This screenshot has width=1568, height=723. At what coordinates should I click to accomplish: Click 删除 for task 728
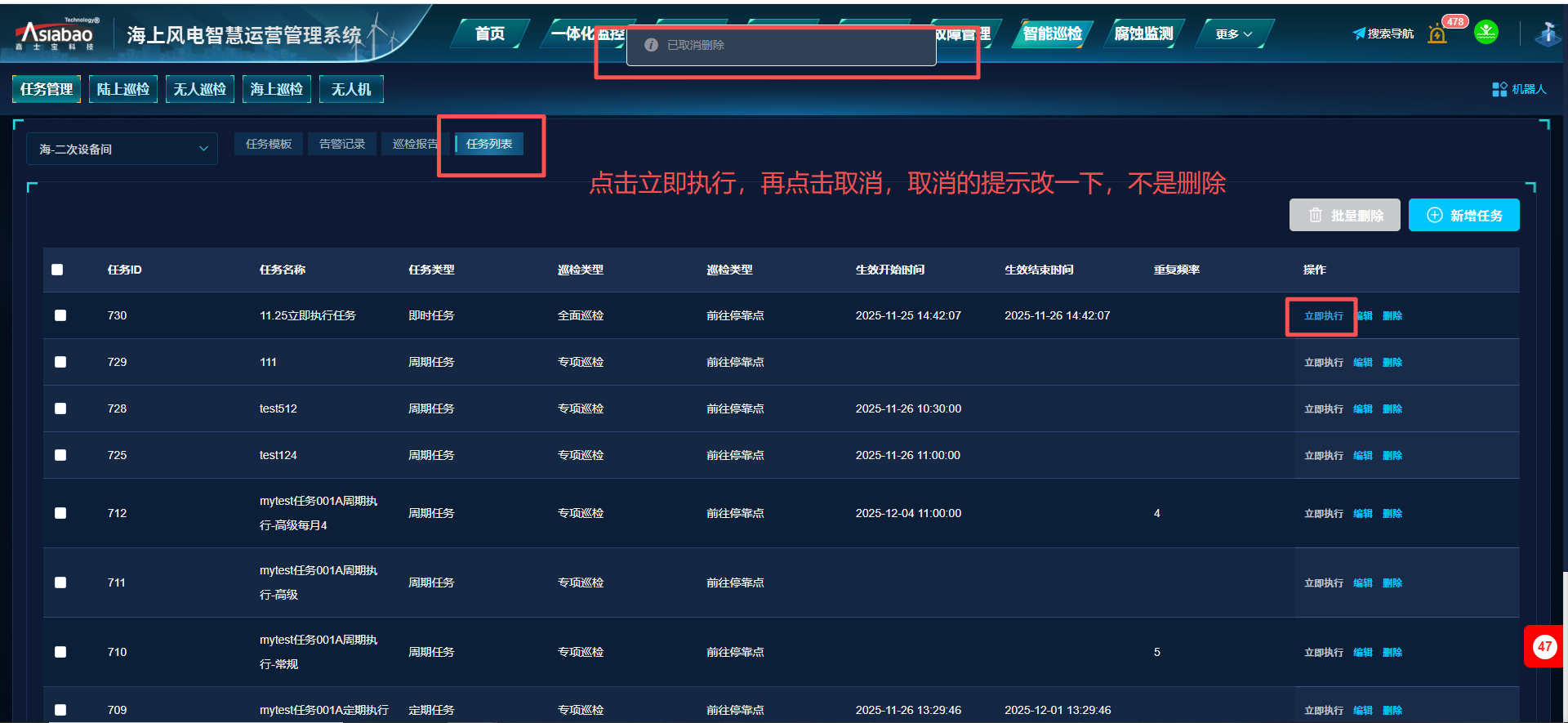(1392, 408)
